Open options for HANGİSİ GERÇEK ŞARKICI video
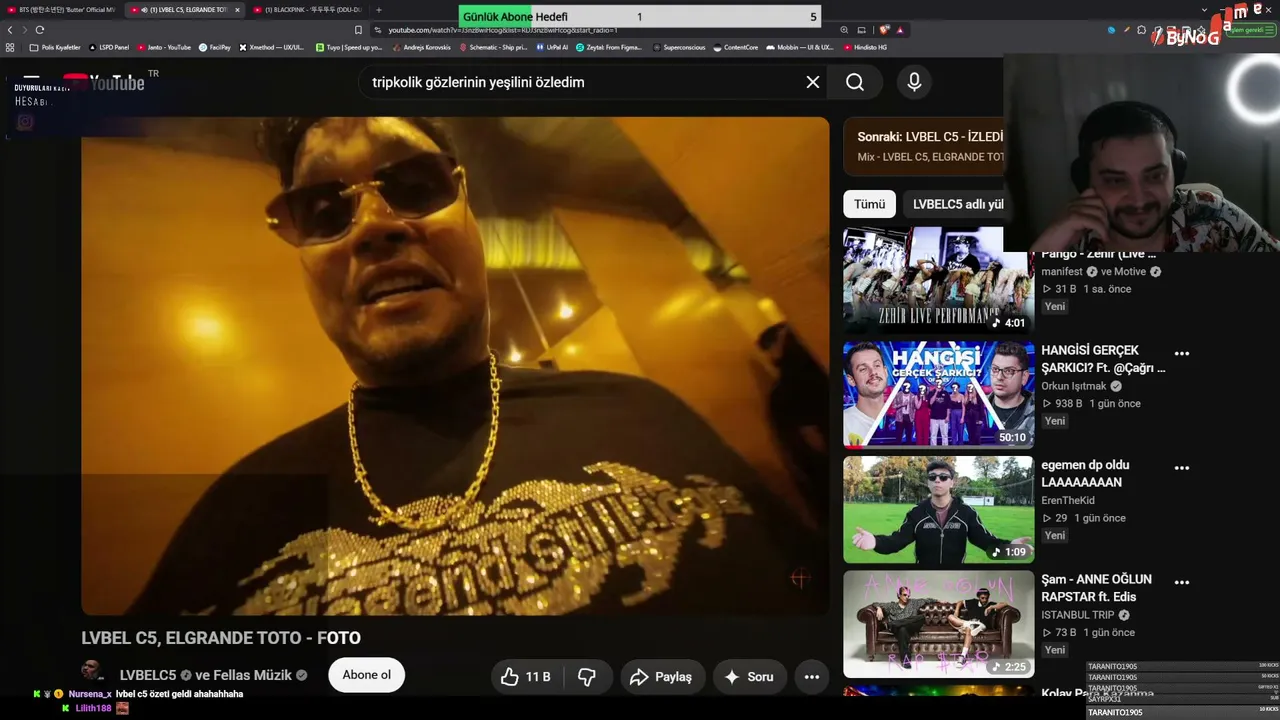The height and width of the screenshot is (720, 1280). 1182,353
